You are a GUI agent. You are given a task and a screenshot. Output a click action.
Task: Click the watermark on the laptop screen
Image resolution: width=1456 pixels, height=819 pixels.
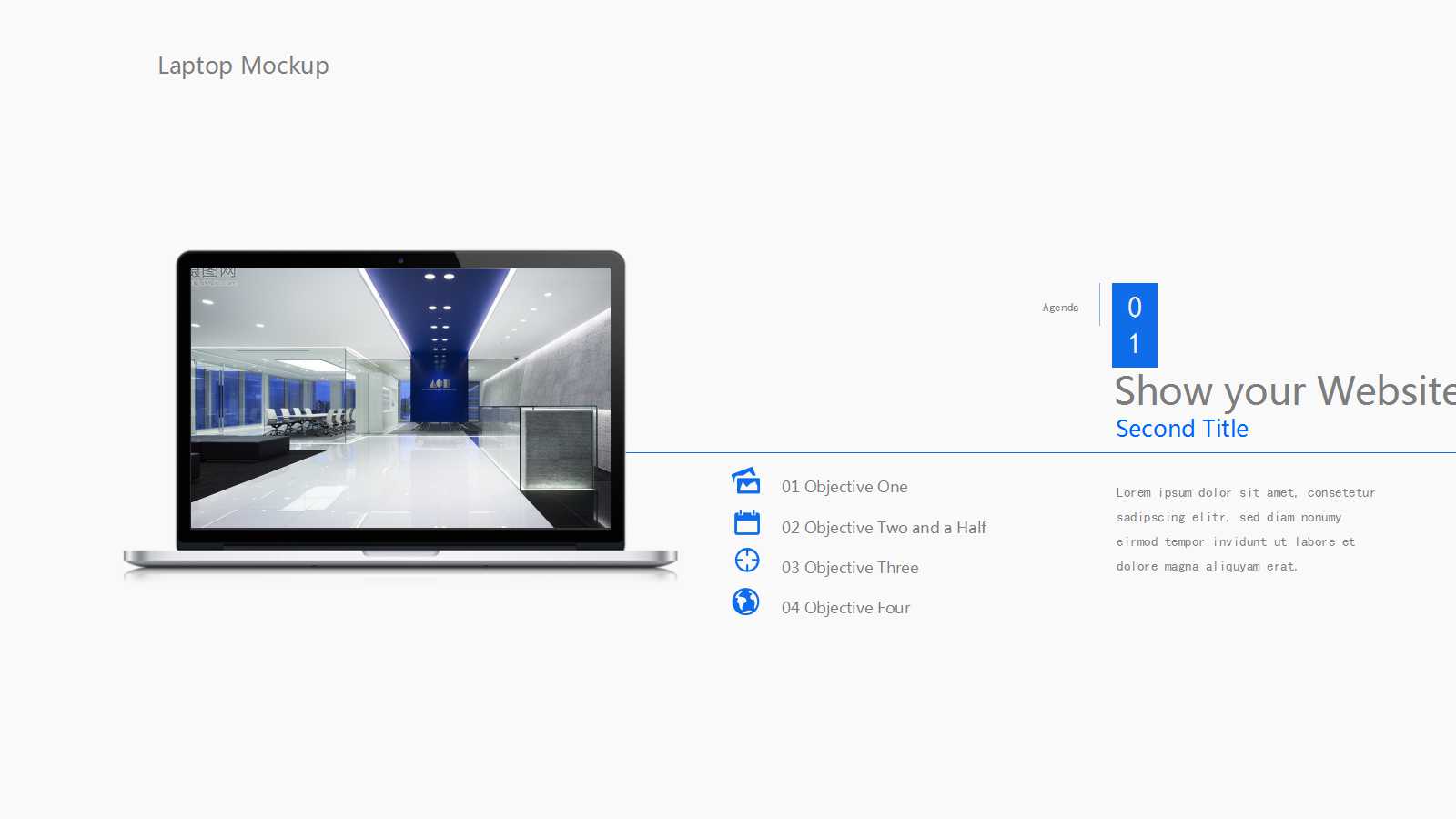[215, 275]
